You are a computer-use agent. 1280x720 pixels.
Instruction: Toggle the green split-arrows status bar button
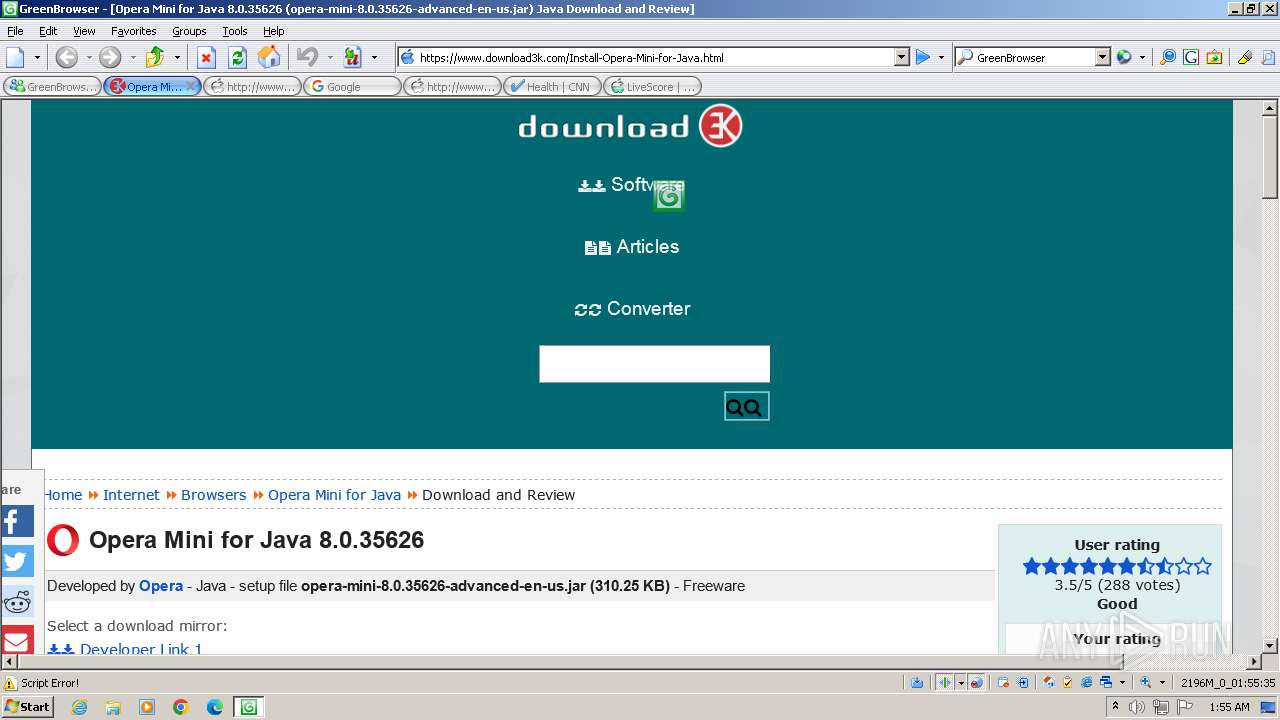[x=945, y=683]
